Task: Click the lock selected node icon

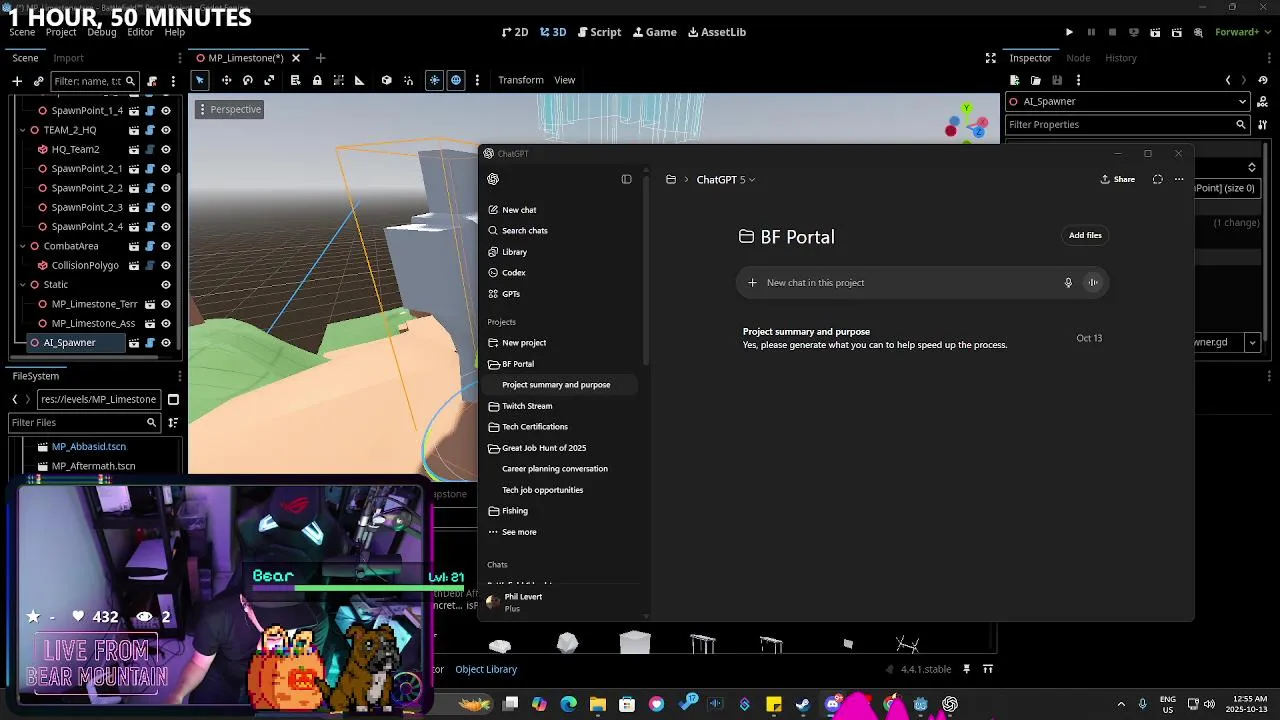Action: click(x=317, y=80)
